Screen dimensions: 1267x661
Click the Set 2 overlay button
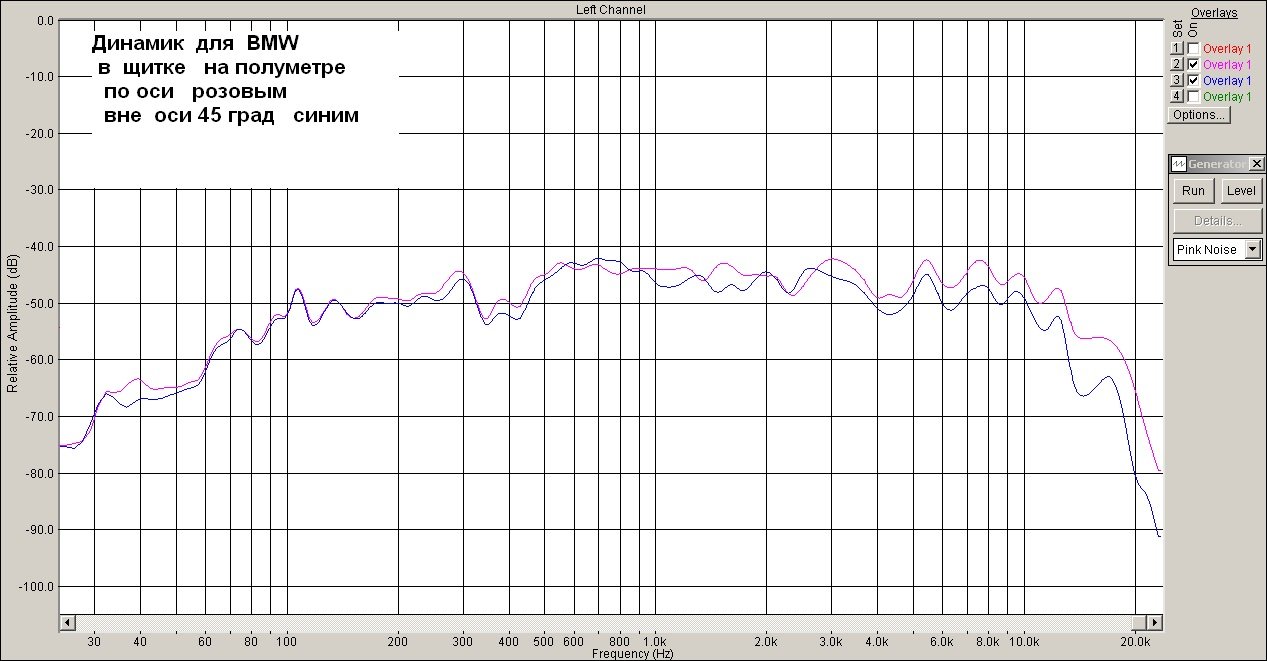(x=1177, y=65)
